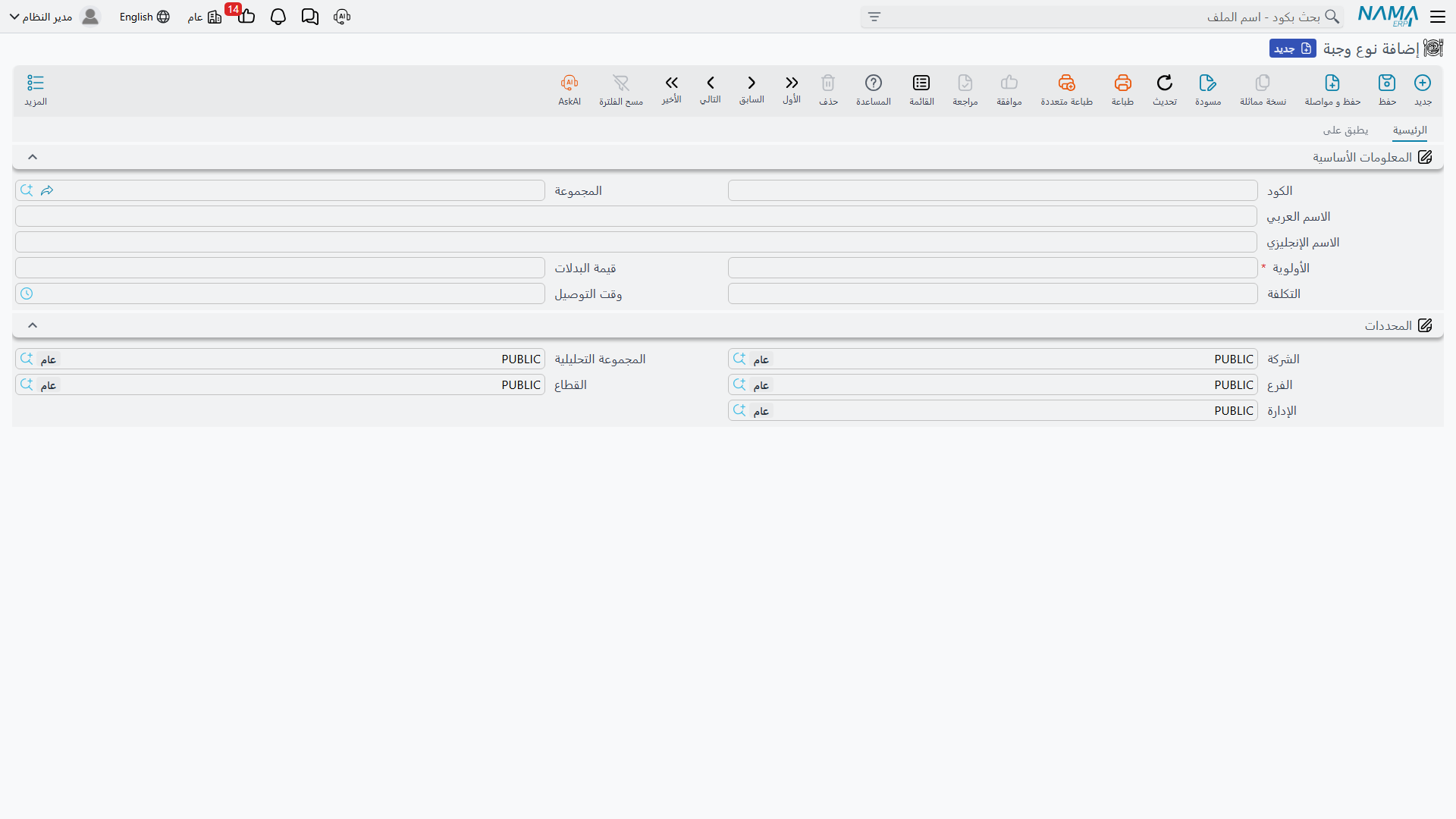
Task: Click the الشركة PUBLIC field
Action: pyautogui.click(x=993, y=359)
